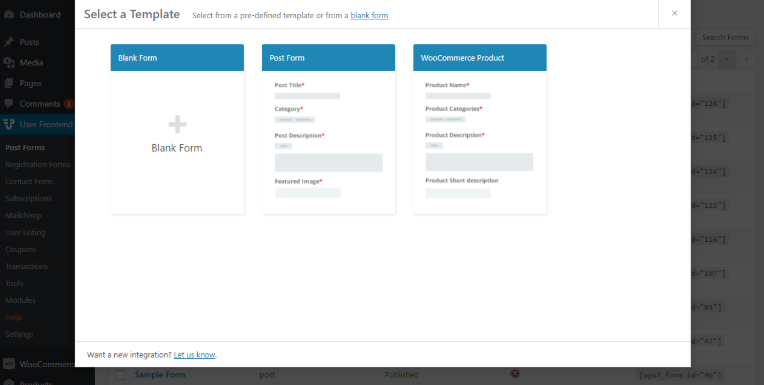Open the blank form link in header
This screenshot has width=764, height=385.
click(x=369, y=16)
